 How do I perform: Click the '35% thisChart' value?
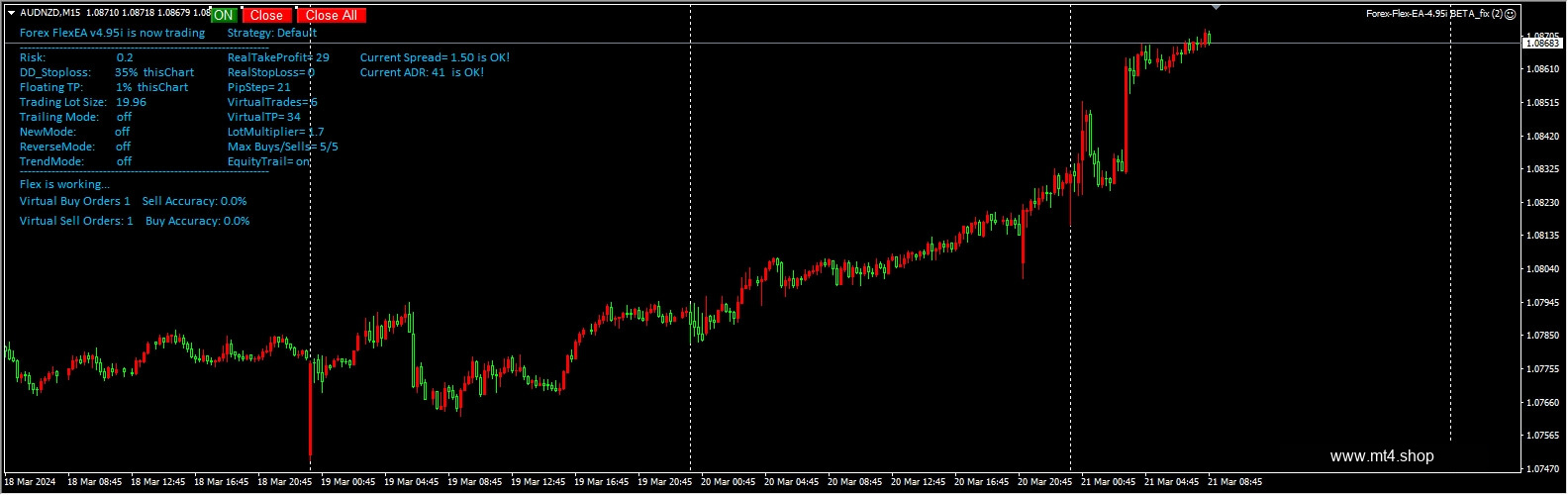coord(154,72)
